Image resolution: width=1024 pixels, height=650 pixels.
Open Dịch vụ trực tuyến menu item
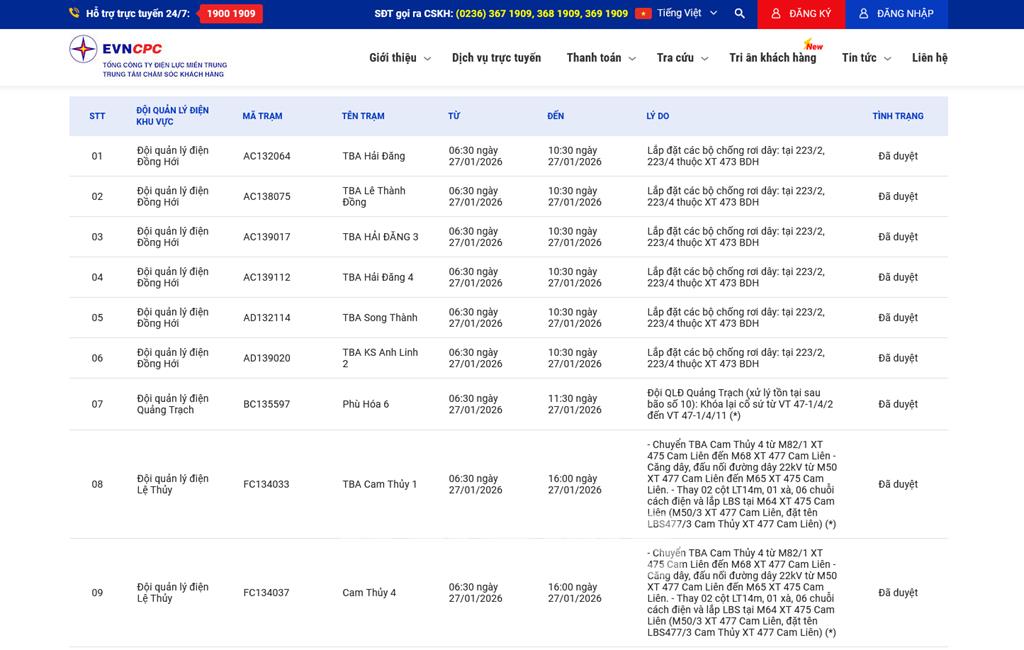tap(496, 58)
